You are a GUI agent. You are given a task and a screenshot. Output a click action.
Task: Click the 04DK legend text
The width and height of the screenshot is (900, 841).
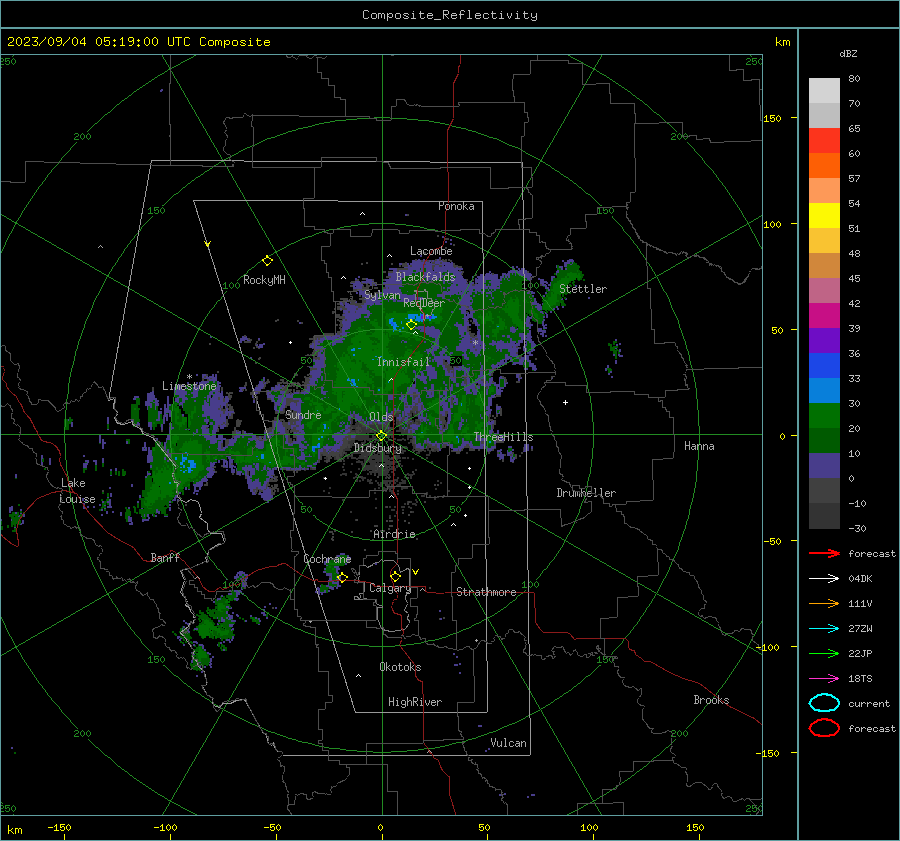click(860, 579)
